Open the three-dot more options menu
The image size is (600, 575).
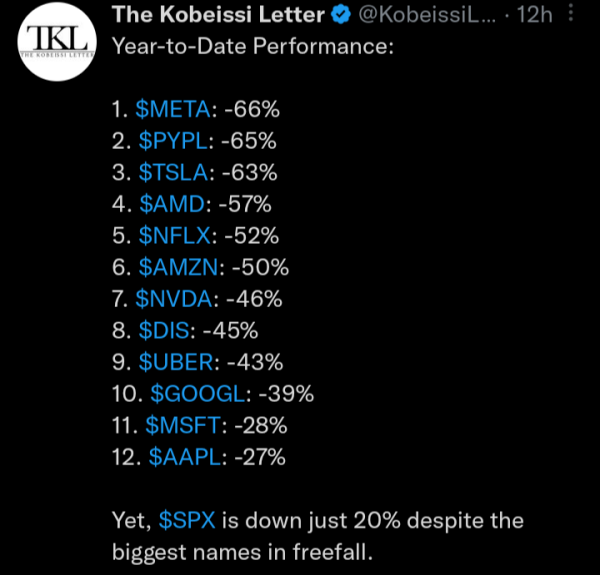pos(571,13)
